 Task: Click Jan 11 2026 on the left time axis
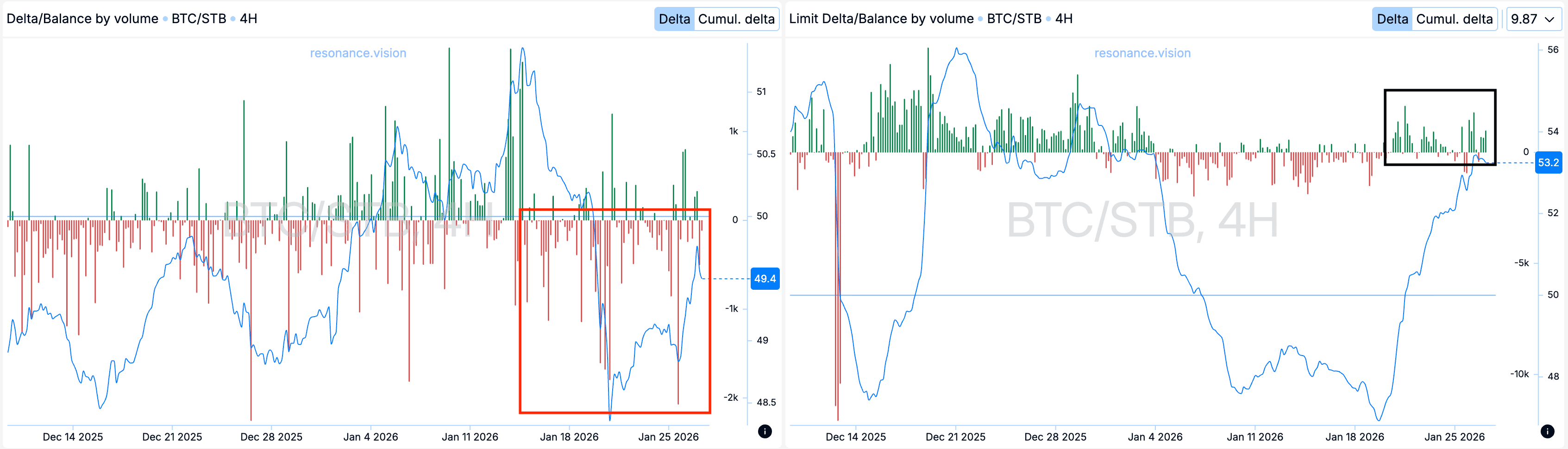(469, 437)
